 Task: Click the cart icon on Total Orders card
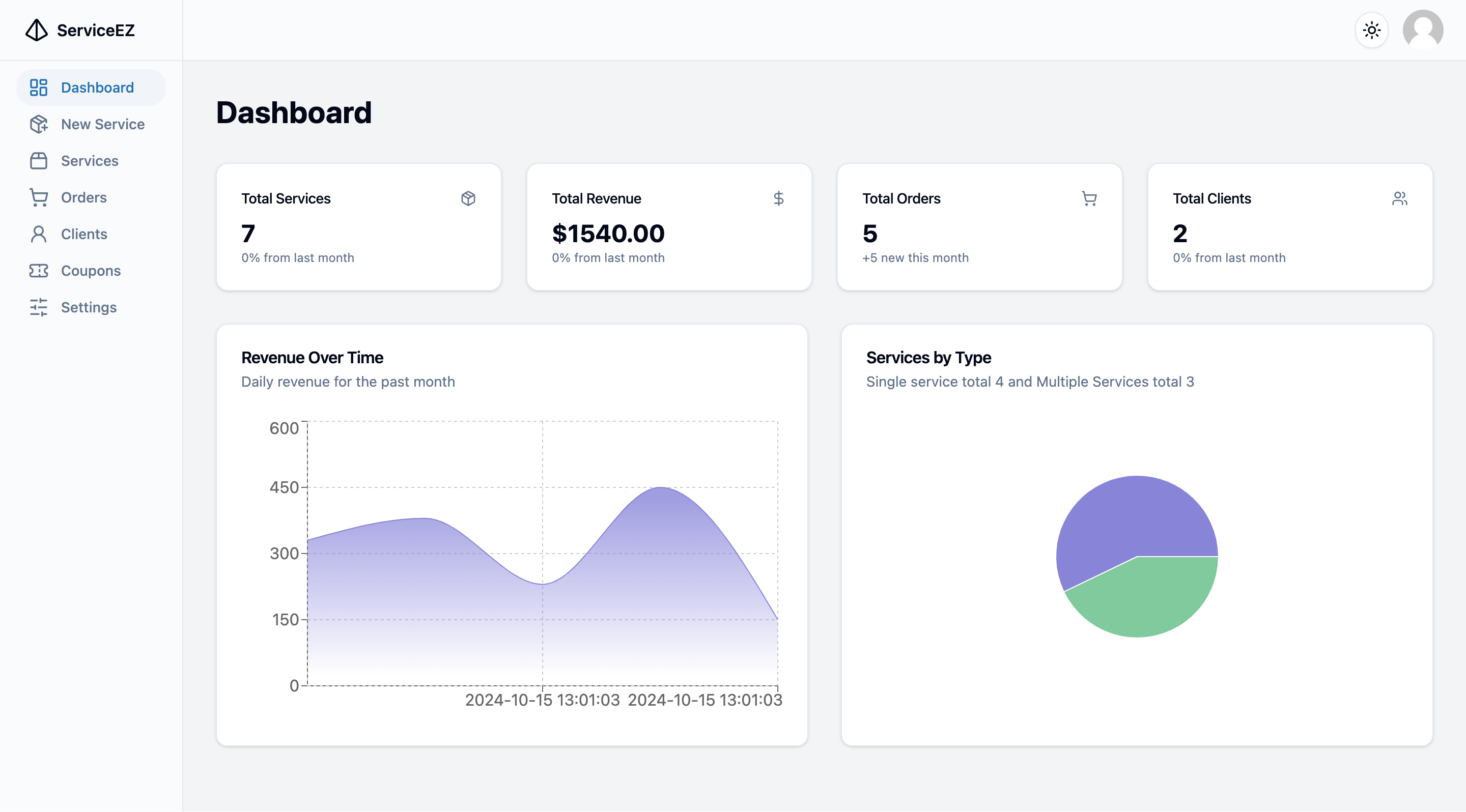pyautogui.click(x=1089, y=198)
